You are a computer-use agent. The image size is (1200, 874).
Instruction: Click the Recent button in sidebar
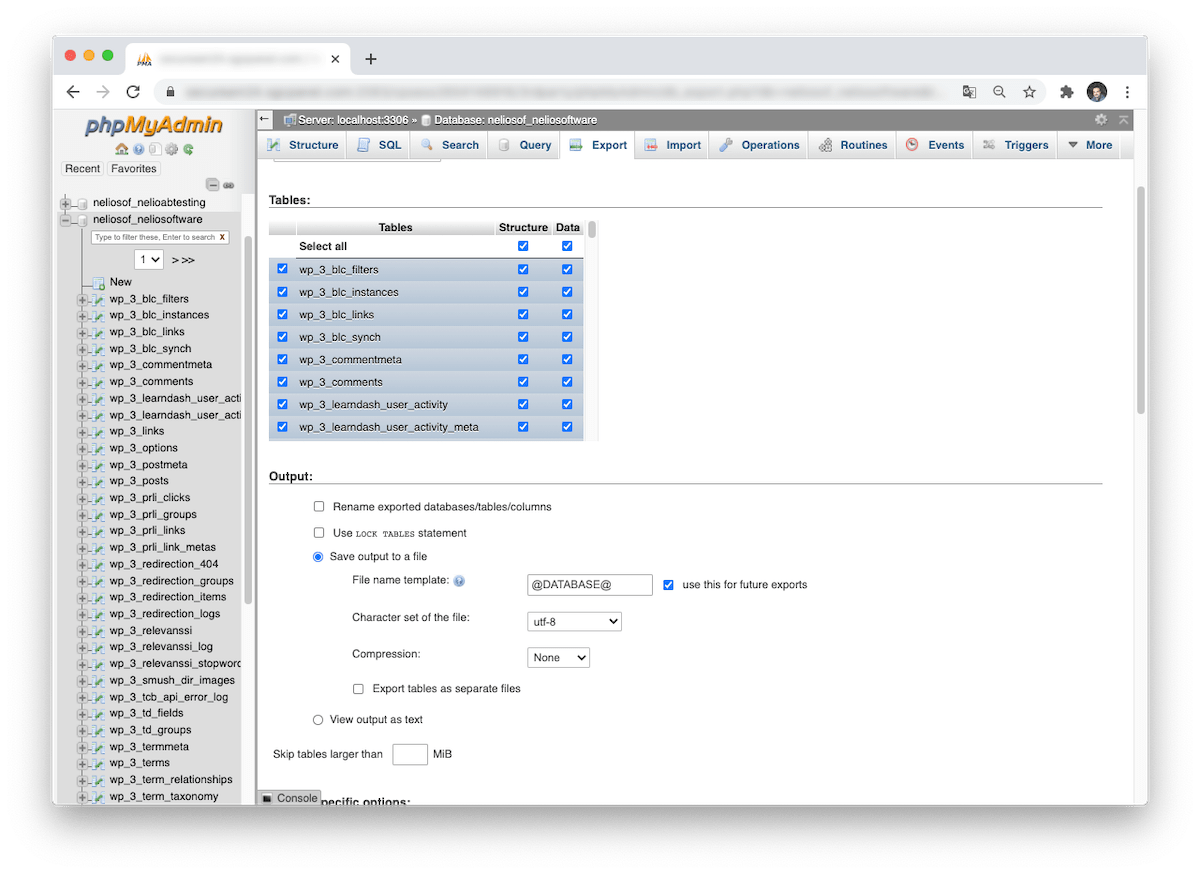pyautogui.click(x=82, y=169)
